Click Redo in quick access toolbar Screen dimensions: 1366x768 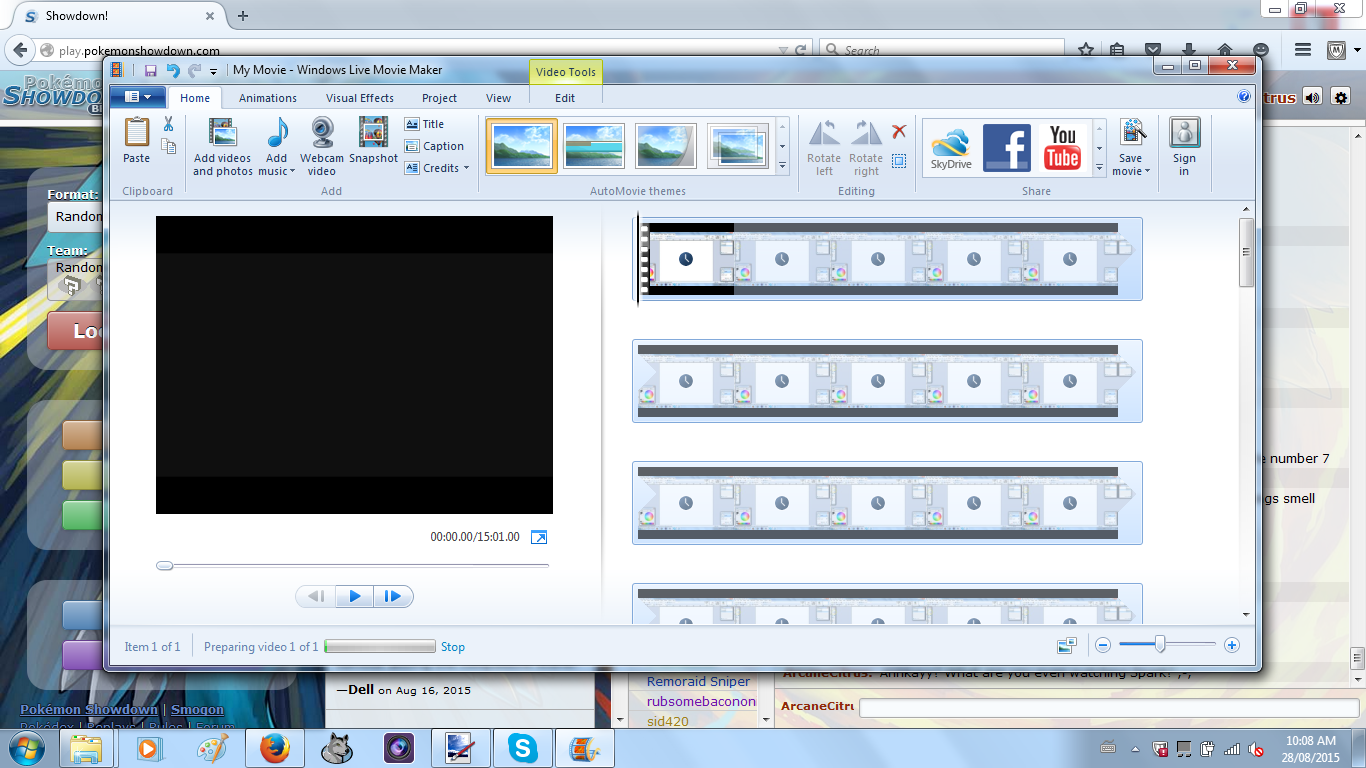pos(194,70)
